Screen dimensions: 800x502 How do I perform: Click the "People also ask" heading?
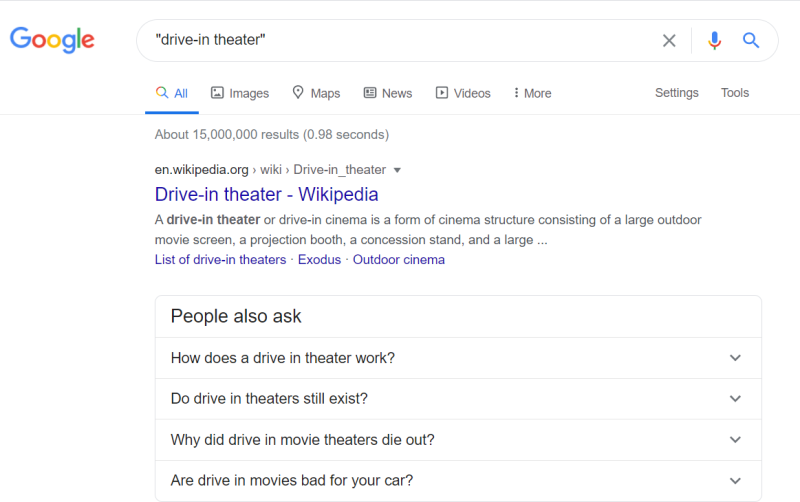pos(236,316)
